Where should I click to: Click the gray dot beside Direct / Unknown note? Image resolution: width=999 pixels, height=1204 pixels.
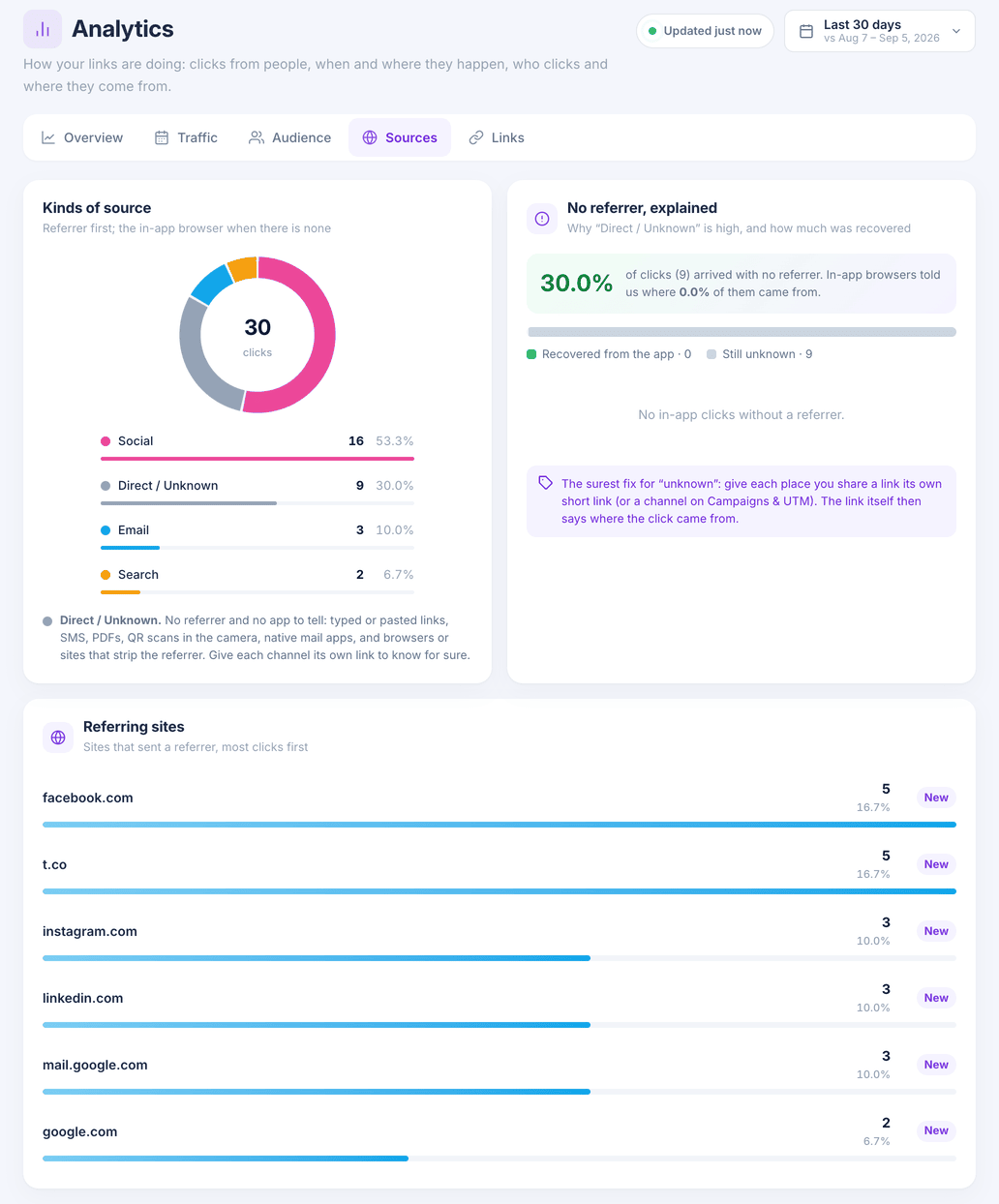[47, 621]
